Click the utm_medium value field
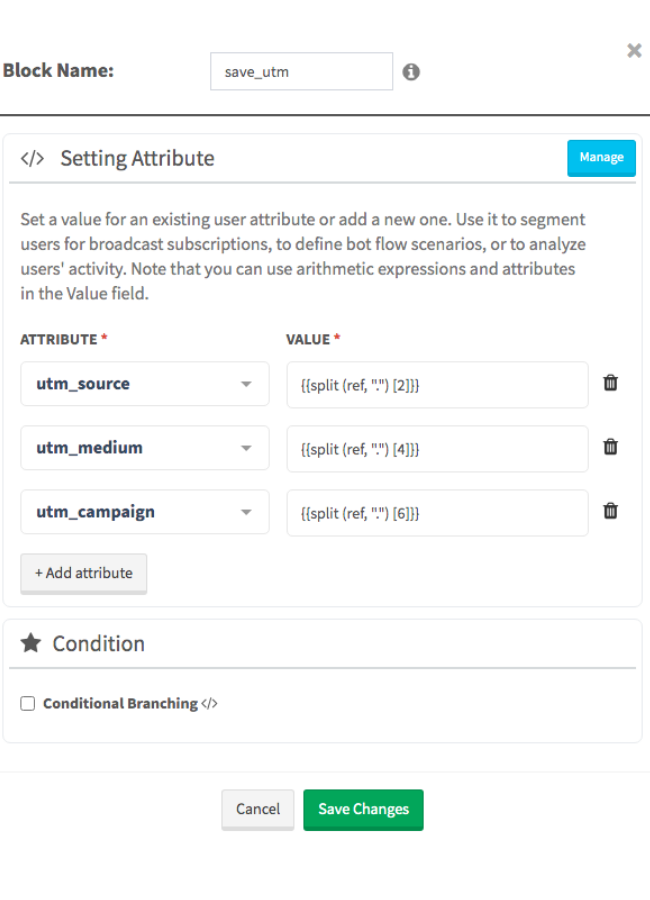This screenshot has height=900, width=650. [x=438, y=449]
